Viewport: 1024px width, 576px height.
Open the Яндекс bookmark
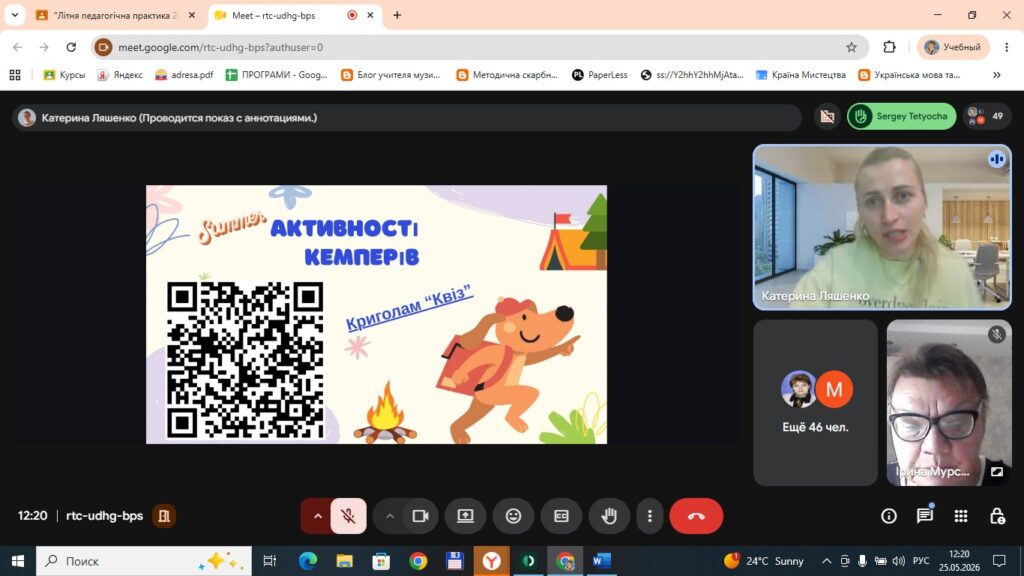tap(120, 75)
